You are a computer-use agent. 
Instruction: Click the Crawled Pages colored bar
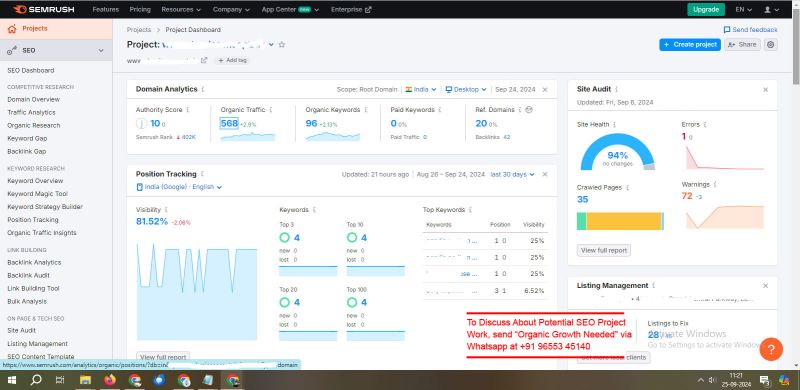620,222
